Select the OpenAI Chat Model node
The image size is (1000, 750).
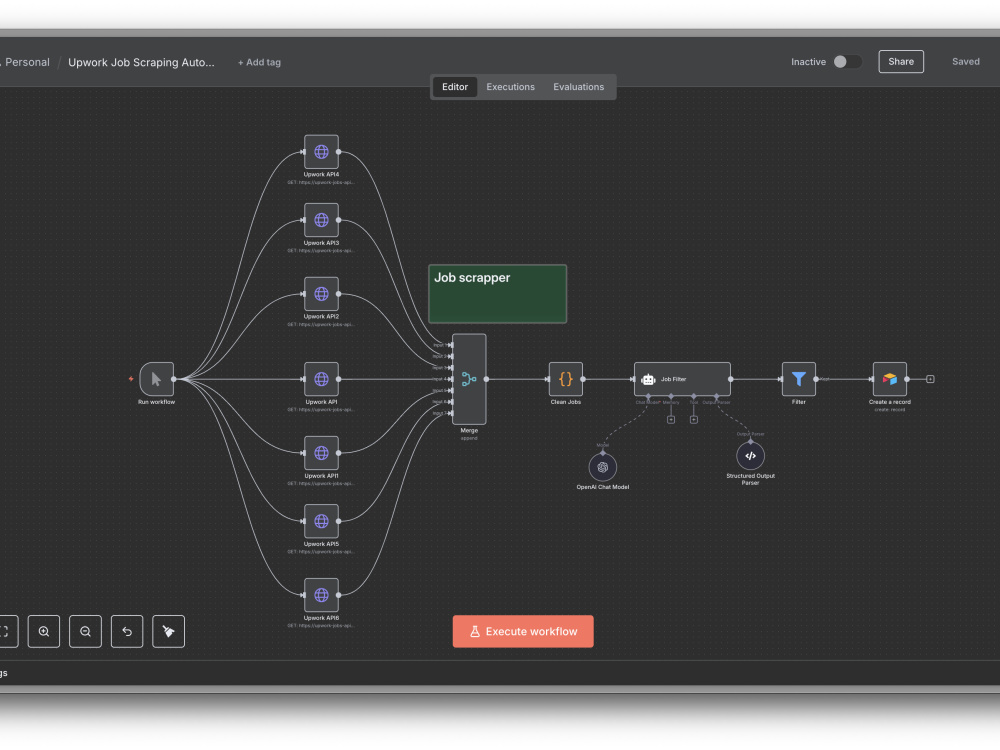click(603, 467)
